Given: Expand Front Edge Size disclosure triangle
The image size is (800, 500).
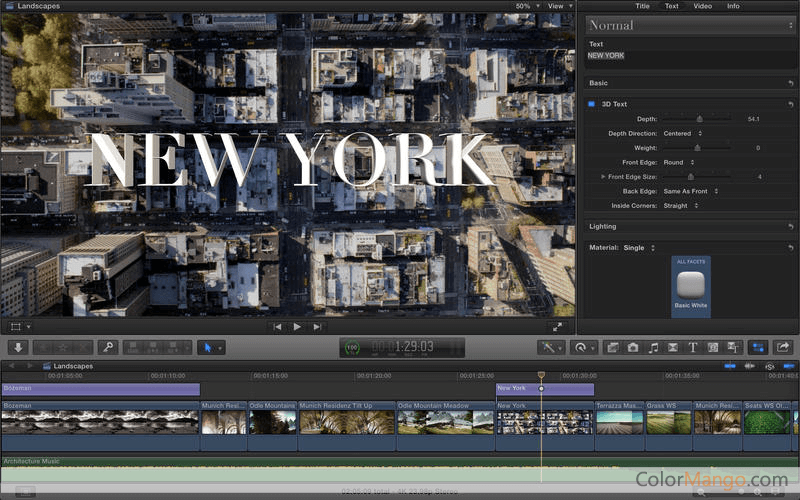Looking at the screenshot, I should (x=603, y=177).
